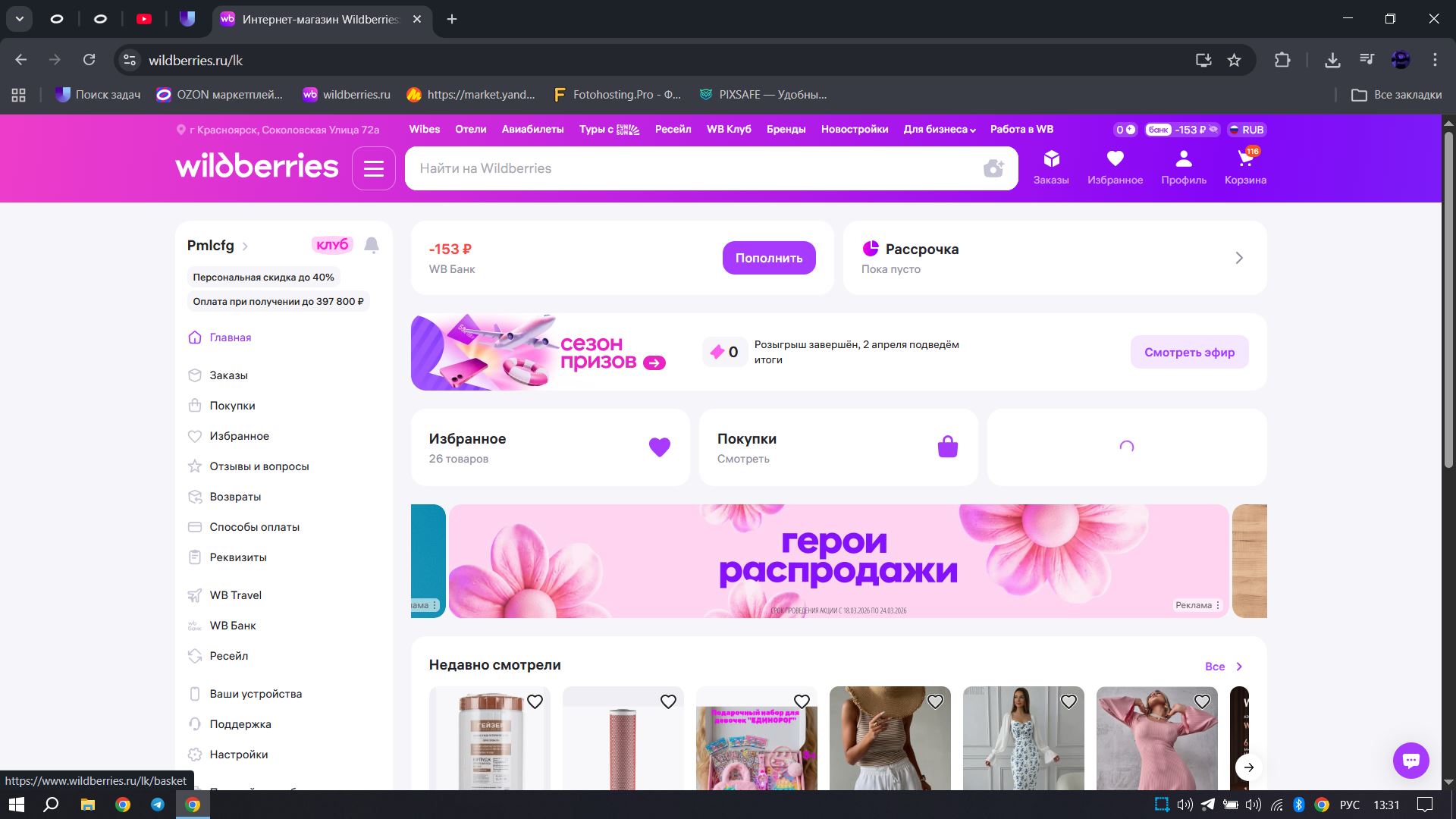Open header Избранное heart icon

(1114, 160)
